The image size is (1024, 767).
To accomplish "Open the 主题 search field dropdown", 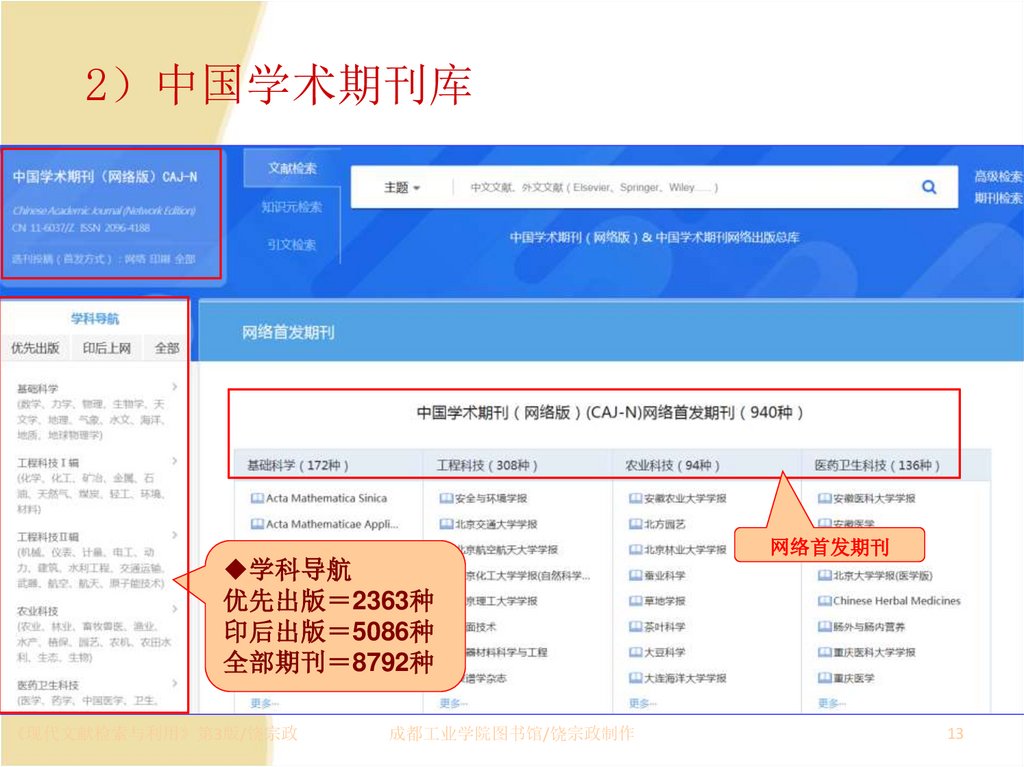I will coord(402,188).
